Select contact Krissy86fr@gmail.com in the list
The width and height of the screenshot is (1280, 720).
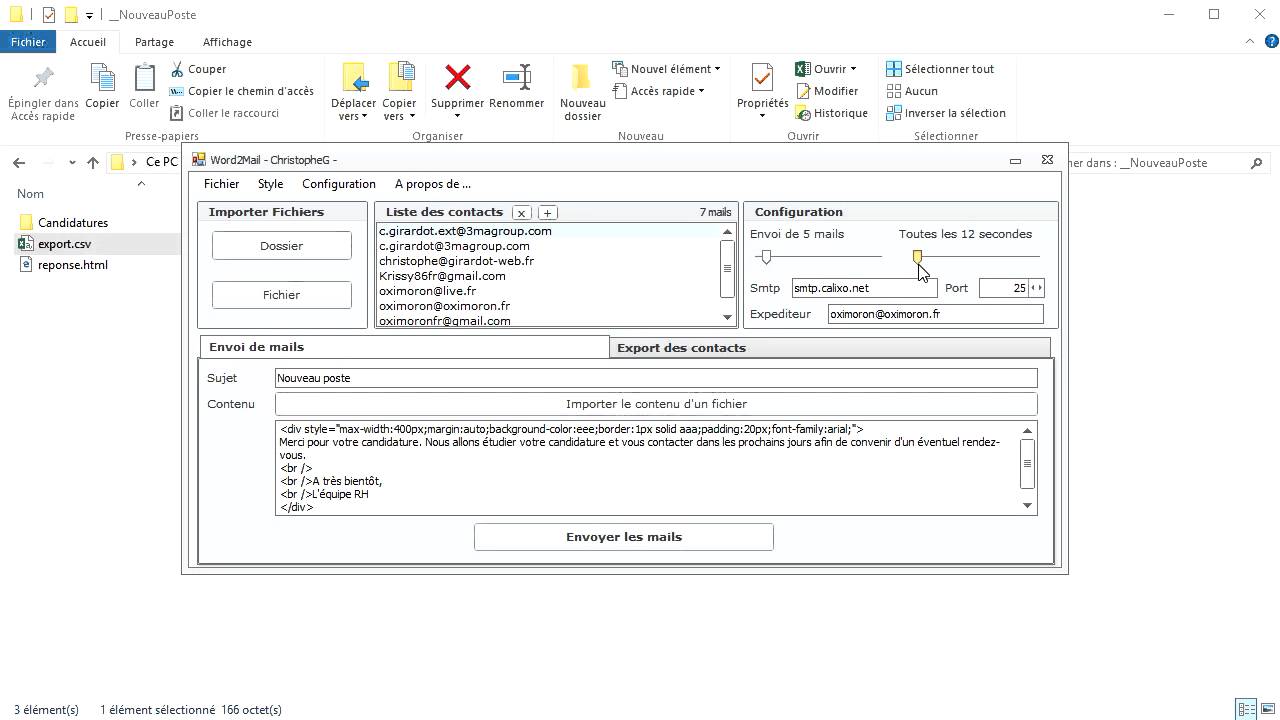pyautogui.click(x=442, y=276)
